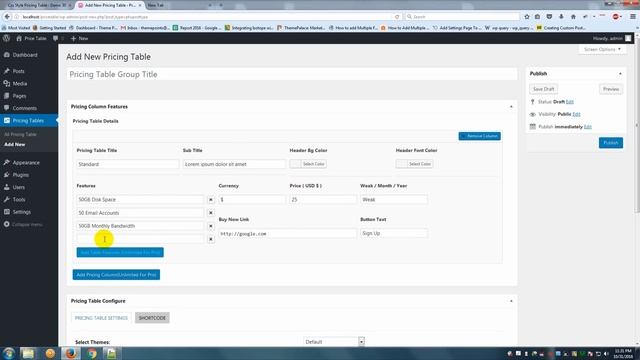Click the Preview button
The width and height of the screenshot is (640, 360).
(611, 89)
